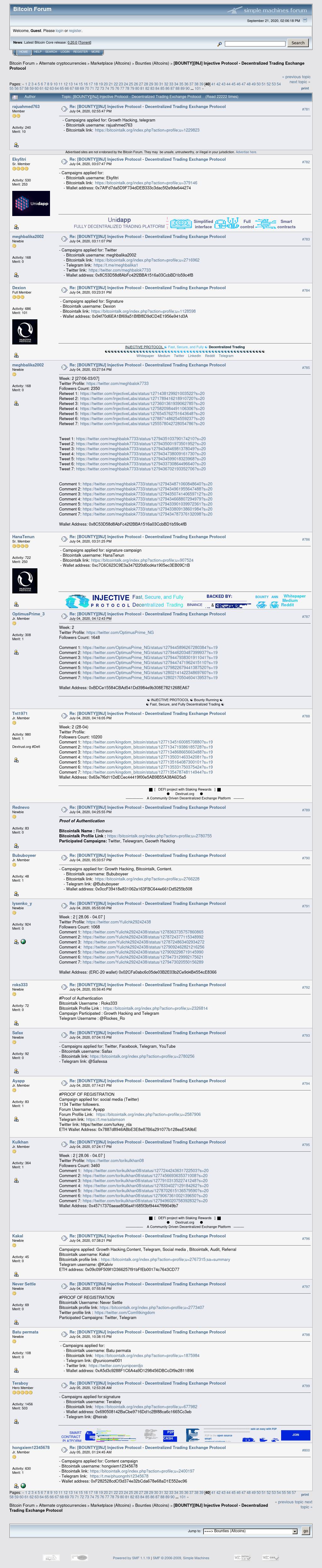Open post number #785 permalink
The image size is (322, 1568).
[x=306, y=368]
